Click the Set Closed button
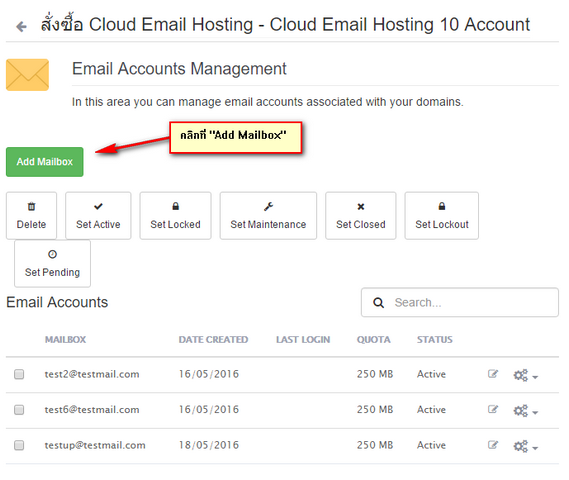 (x=361, y=216)
